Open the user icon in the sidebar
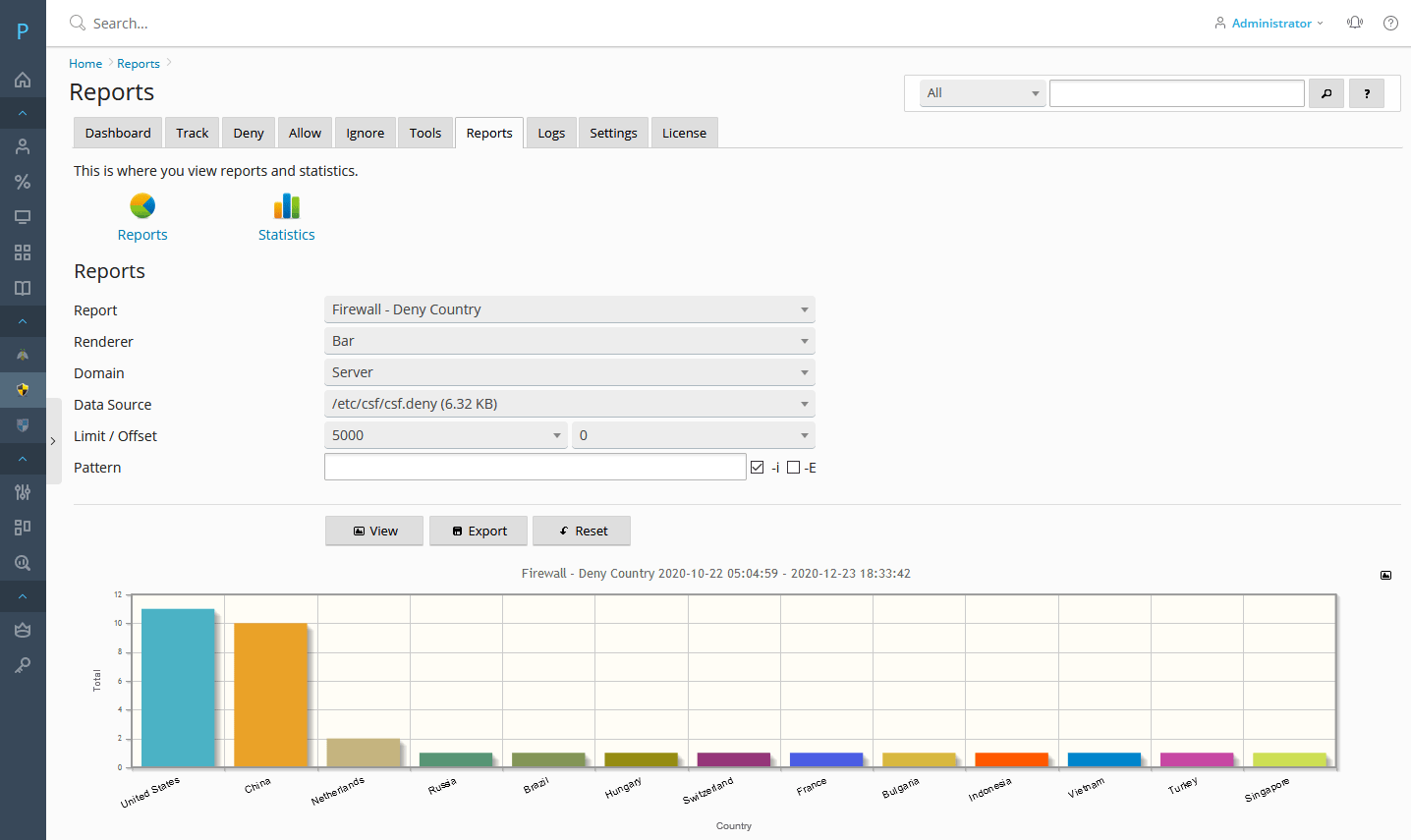 pyautogui.click(x=23, y=146)
